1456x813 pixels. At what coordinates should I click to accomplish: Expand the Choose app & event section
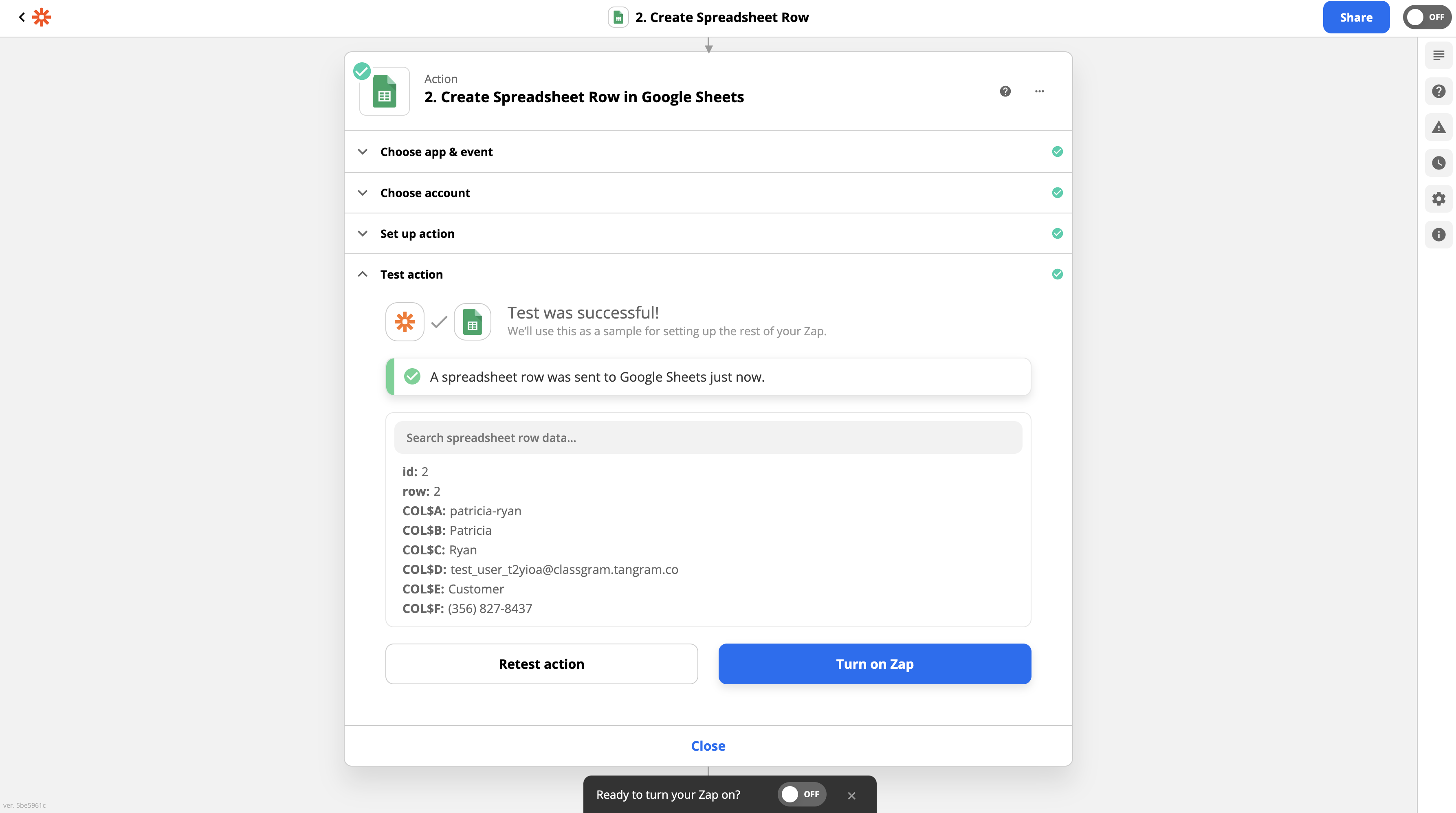(x=708, y=152)
